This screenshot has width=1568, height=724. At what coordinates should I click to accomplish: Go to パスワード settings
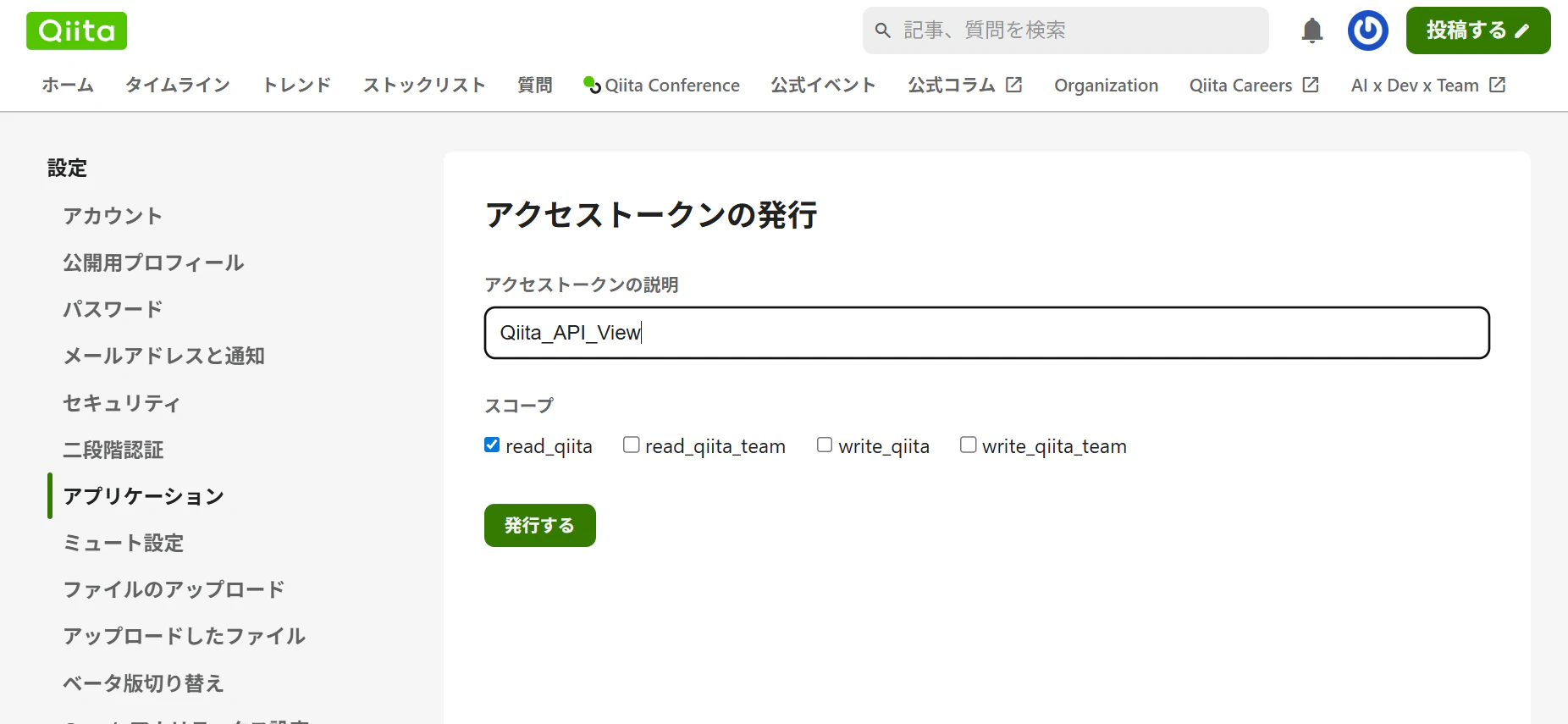point(113,309)
